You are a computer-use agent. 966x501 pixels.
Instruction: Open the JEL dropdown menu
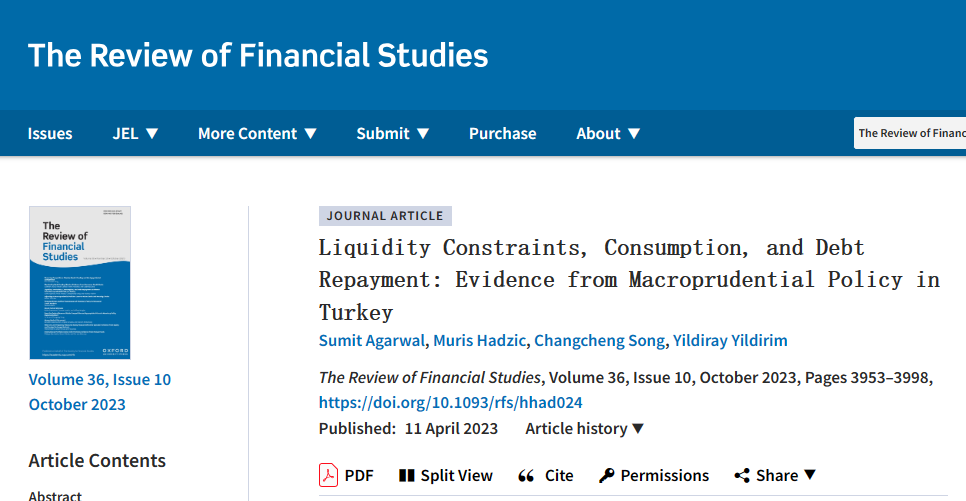tap(136, 133)
